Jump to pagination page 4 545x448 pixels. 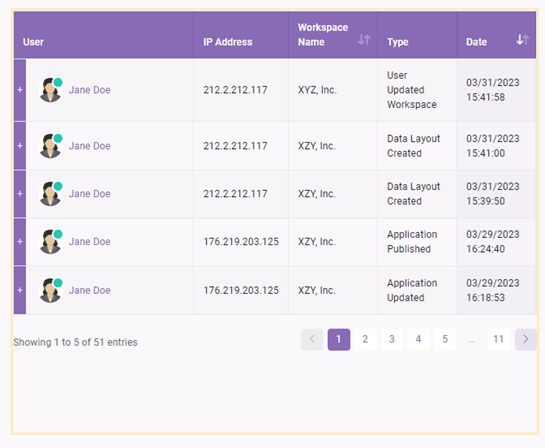point(418,339)
